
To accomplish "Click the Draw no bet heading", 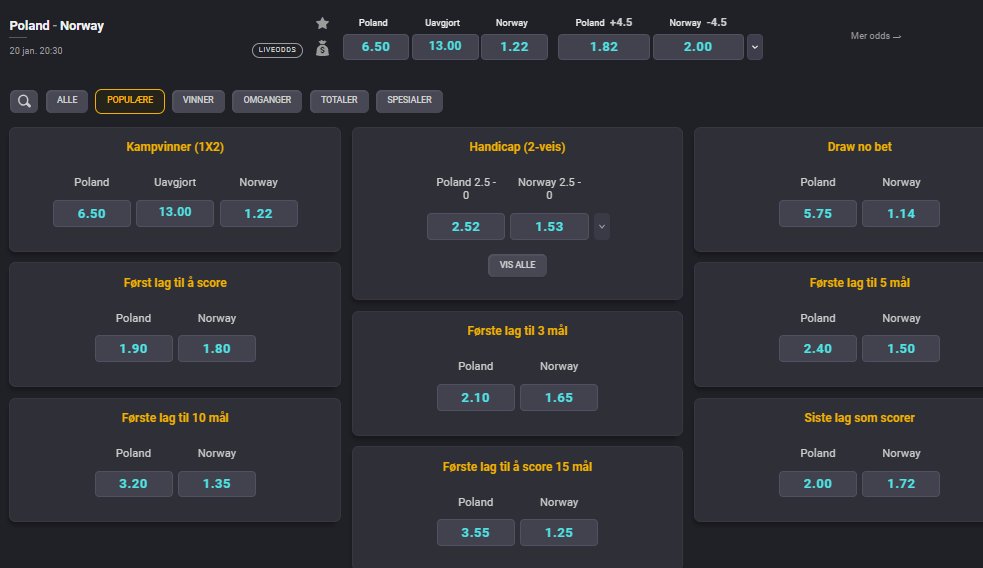I will coord(859,147).
